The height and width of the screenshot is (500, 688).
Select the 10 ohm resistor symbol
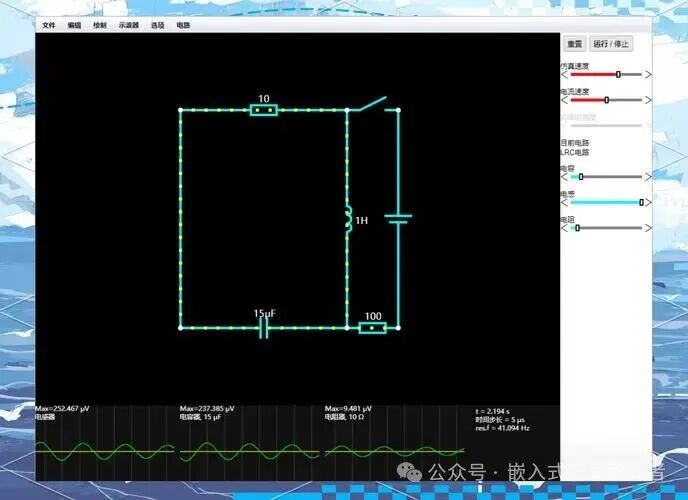264,110
